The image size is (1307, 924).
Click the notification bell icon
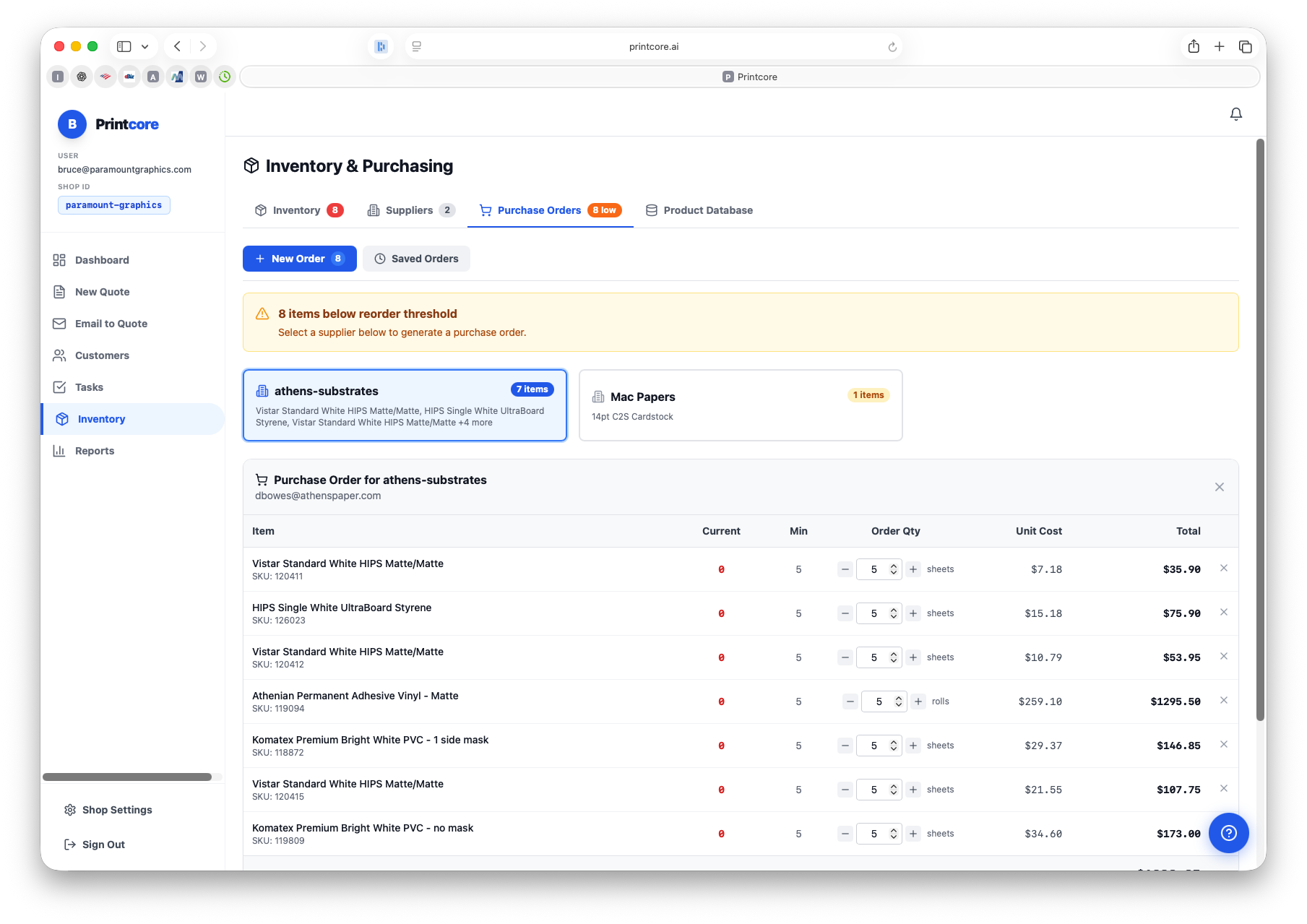pyautogui.click(x=1235, y=114)
